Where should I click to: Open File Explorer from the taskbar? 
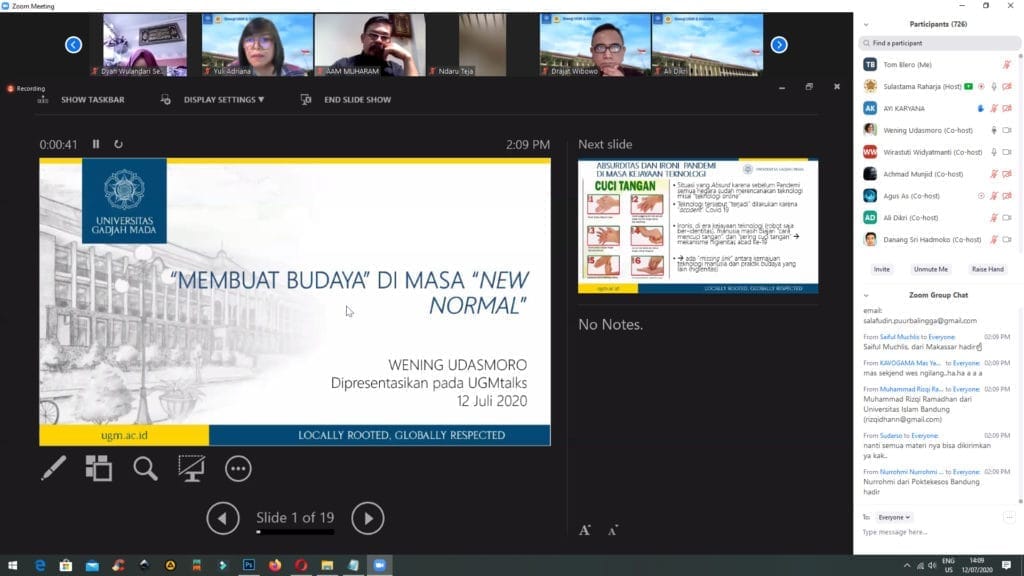point(327,566)
